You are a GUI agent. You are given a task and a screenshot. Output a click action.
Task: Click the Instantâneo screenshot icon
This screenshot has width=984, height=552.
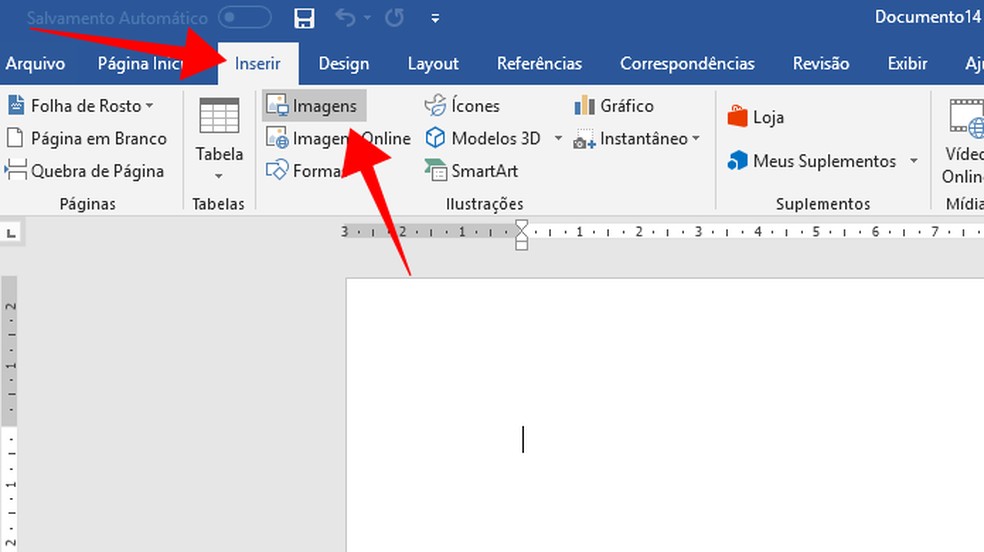[584, 139]
